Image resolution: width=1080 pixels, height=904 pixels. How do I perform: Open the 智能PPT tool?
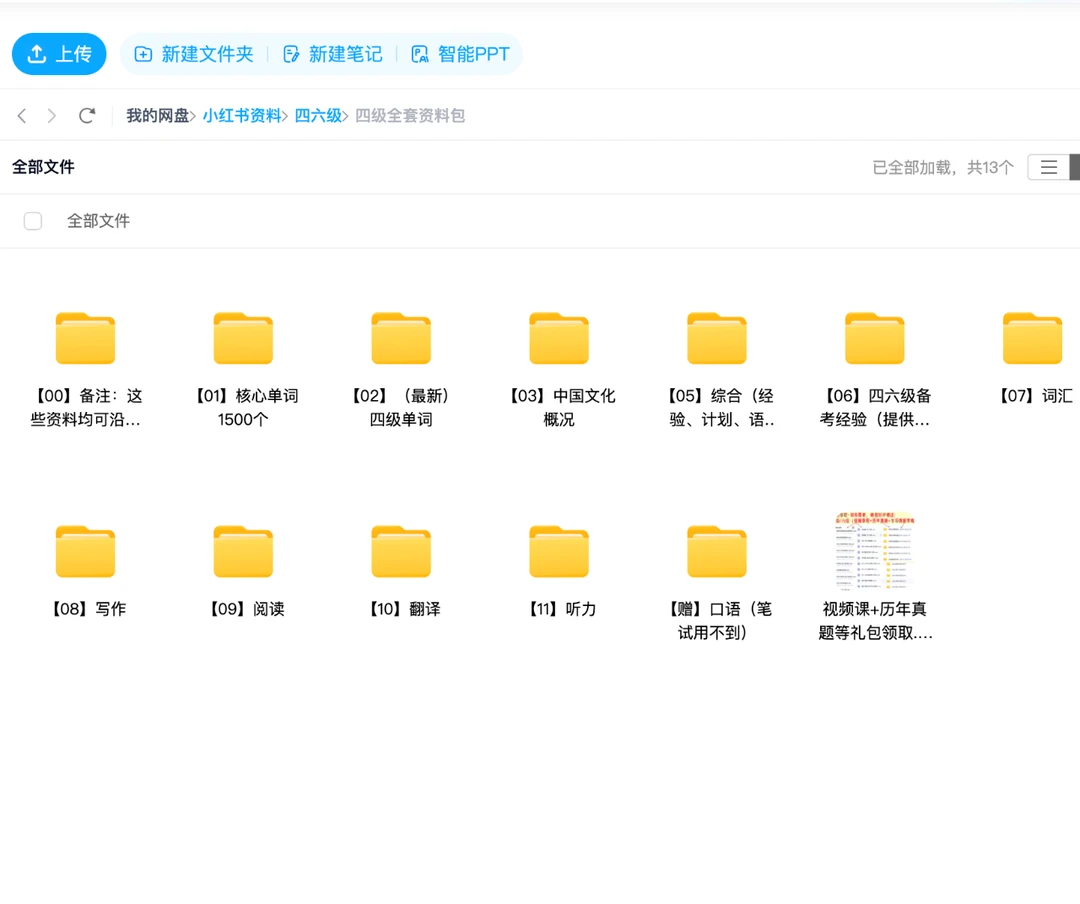click(x=460, y=54)
